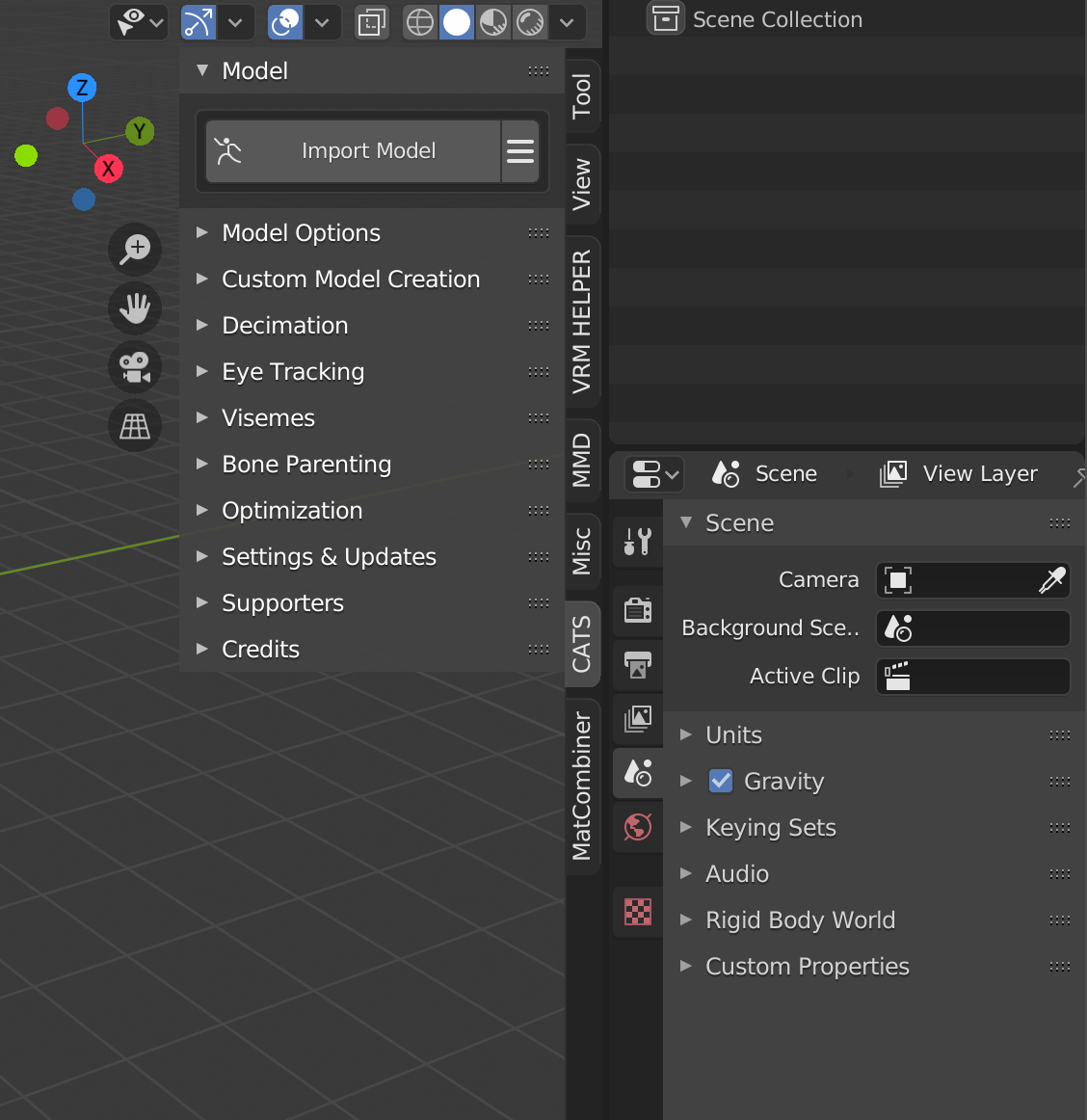Open the shading options dropdown arrow
This screenshot has height=1120, width=1087.
click(x=567, y=22)
